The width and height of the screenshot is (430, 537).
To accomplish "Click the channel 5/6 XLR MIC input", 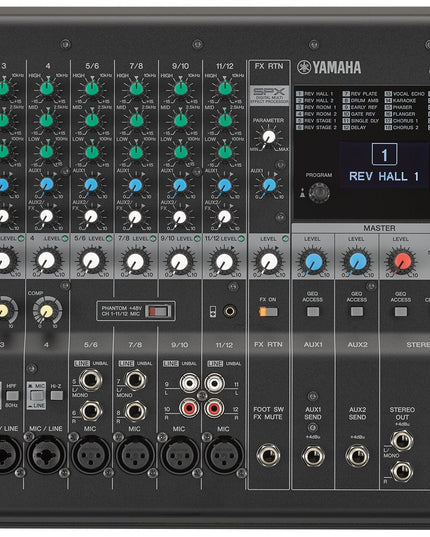I will click(x=91, y=454).
